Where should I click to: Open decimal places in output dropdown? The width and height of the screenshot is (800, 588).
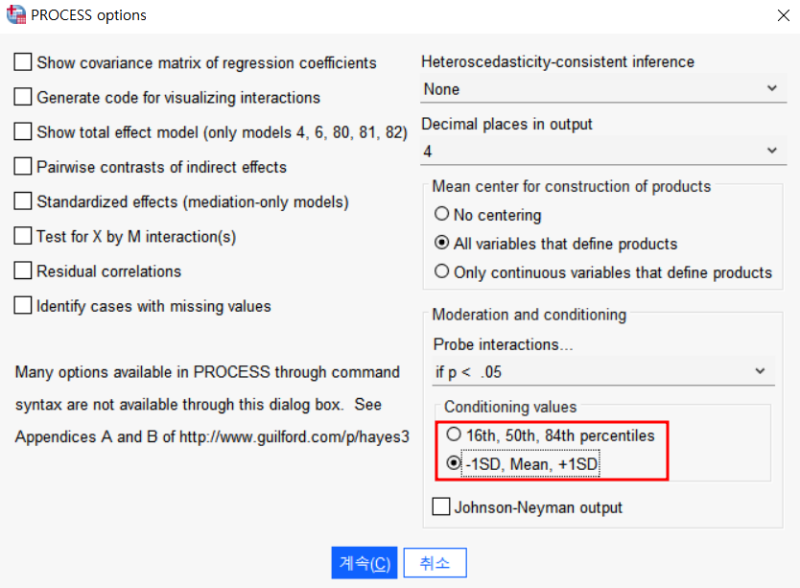coord(772,150)
